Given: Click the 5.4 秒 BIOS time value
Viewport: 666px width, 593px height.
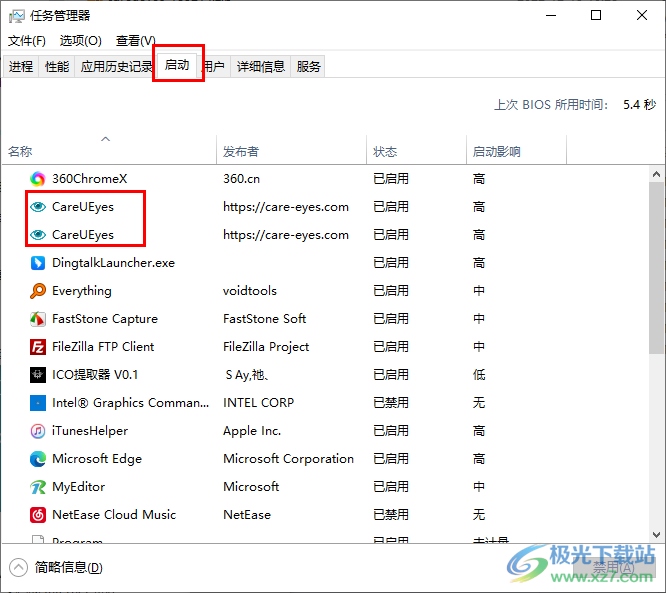Looking at the screenshot, I should 639,104.
